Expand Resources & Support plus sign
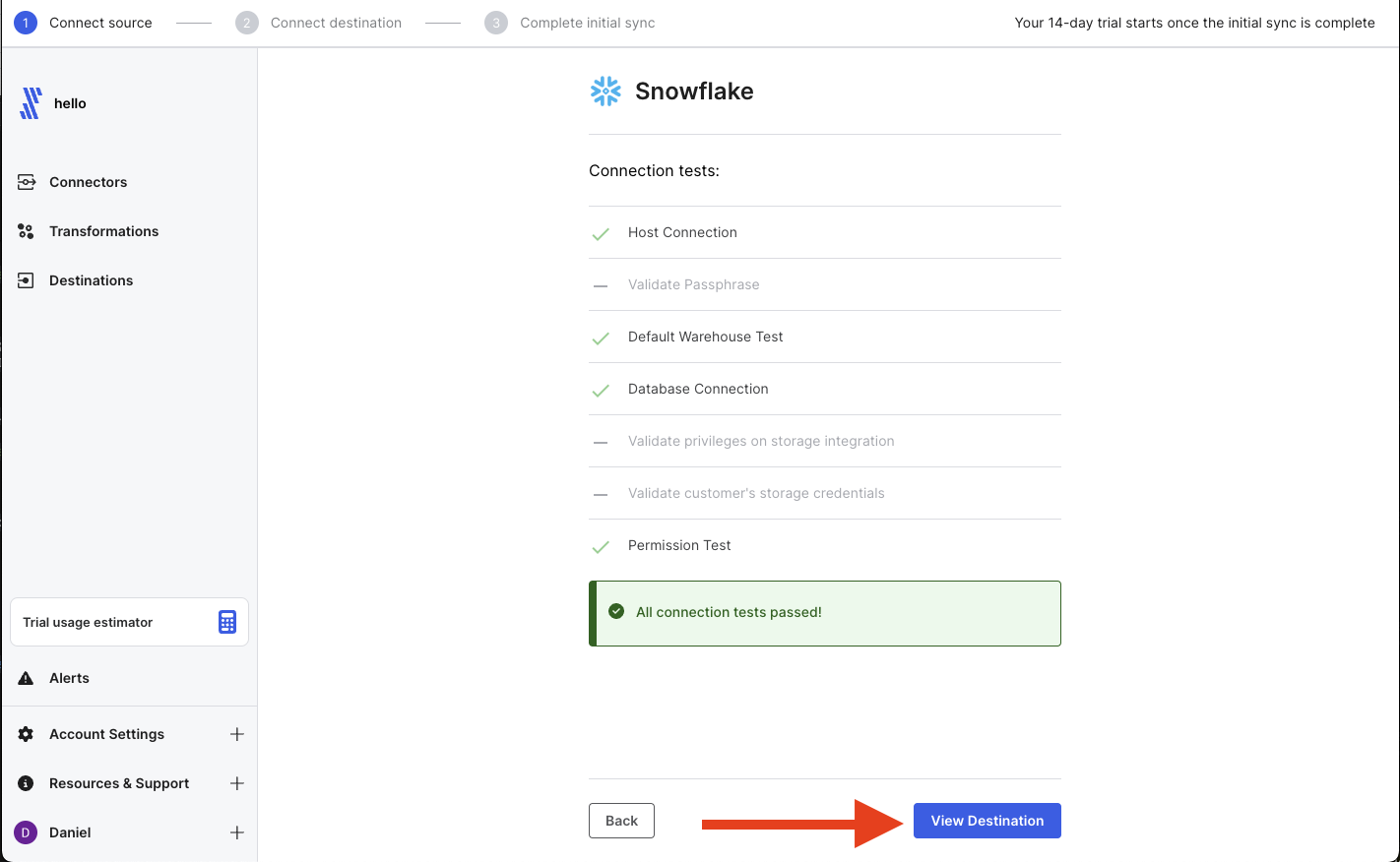Viewport: 1400px width, 862px height. click(237, 783)
